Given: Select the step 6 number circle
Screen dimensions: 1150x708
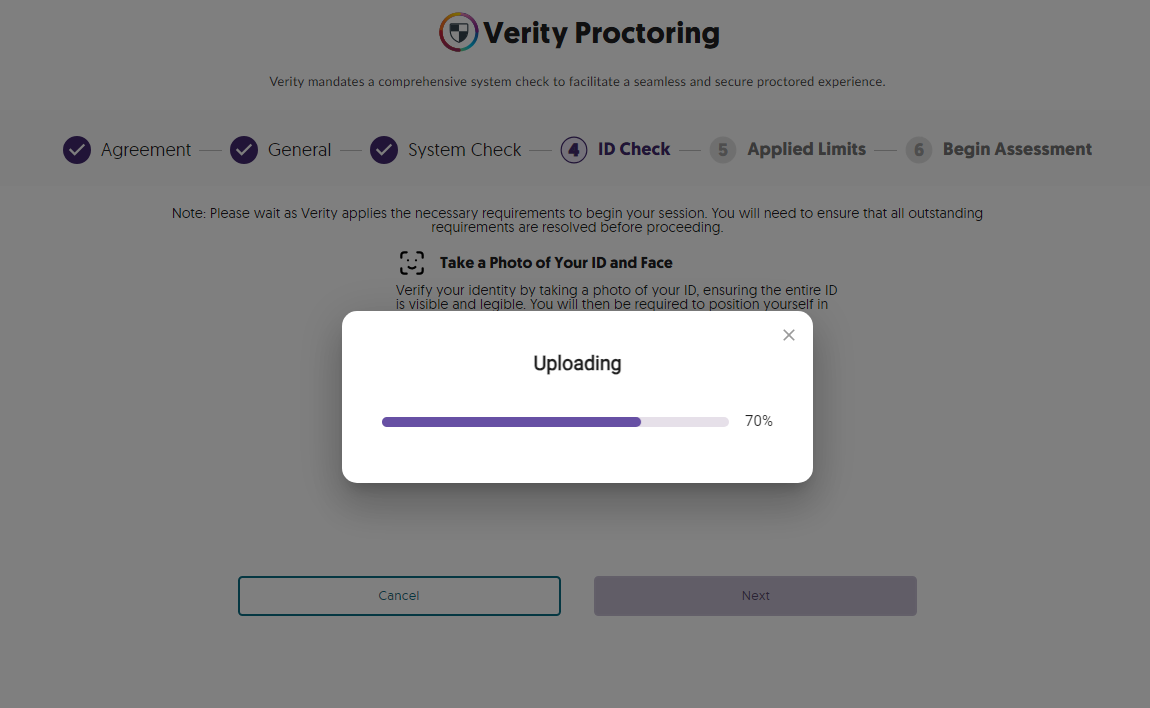Looking at the screenshot, I should (x=918, y=150).
